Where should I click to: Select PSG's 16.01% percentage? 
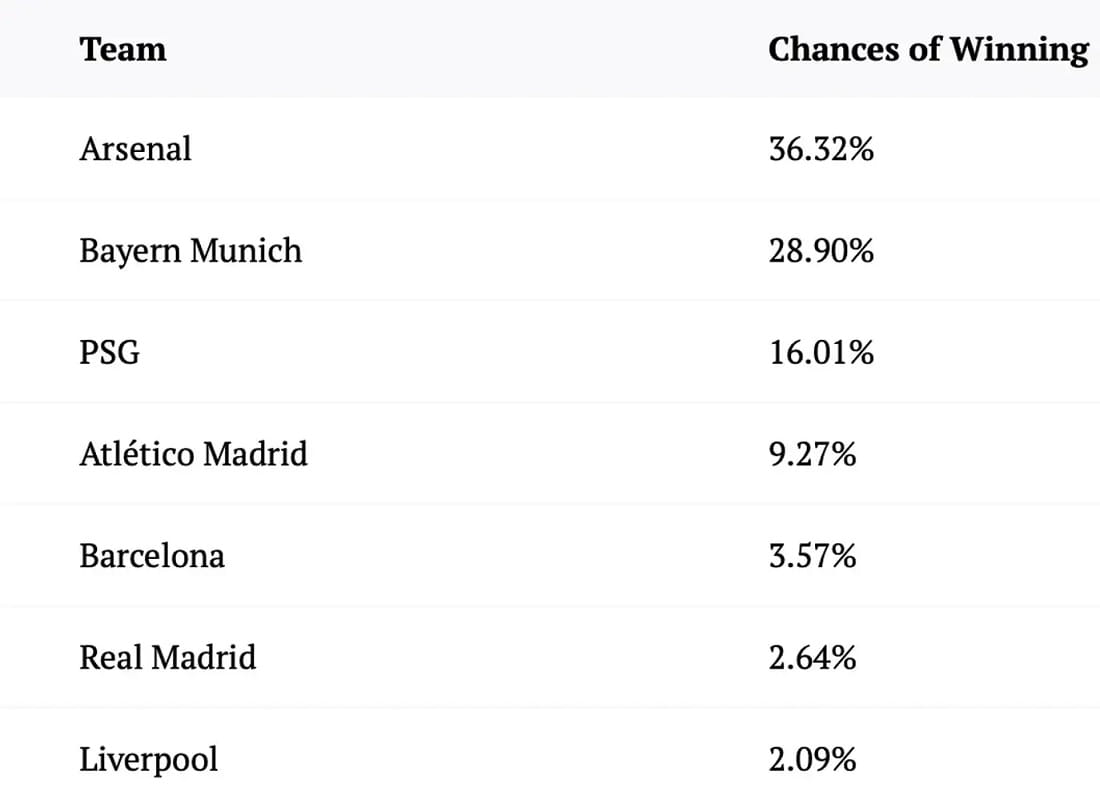pyautogui.click(x=821, y=352)
